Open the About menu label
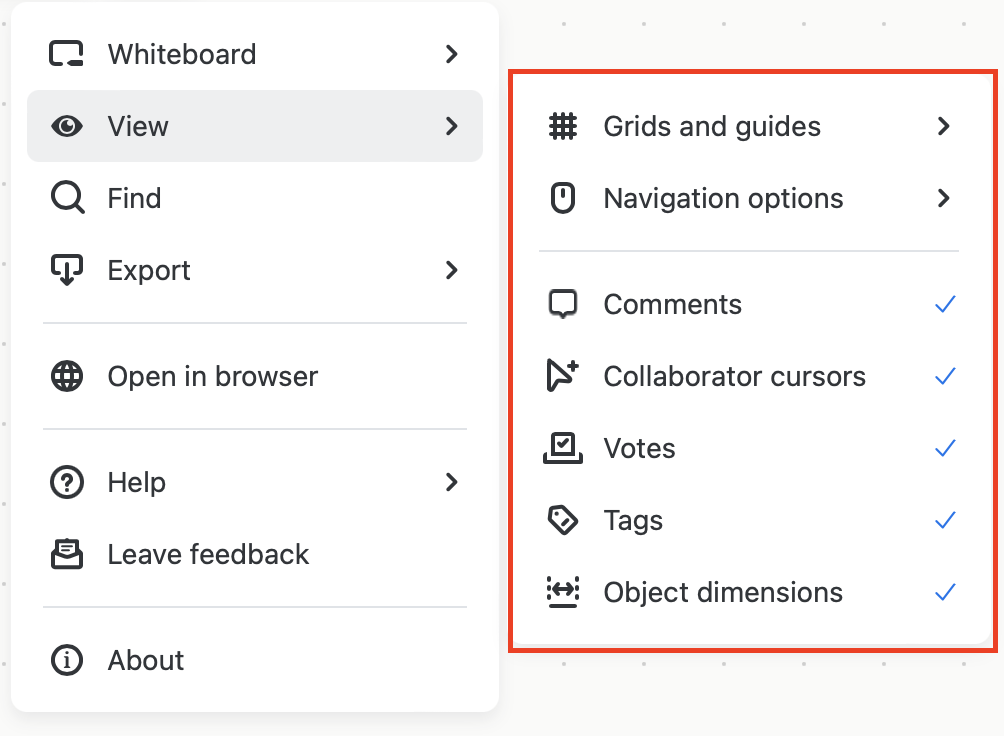Viewport: 1004px width, 736px height. (x=146, y=660)
